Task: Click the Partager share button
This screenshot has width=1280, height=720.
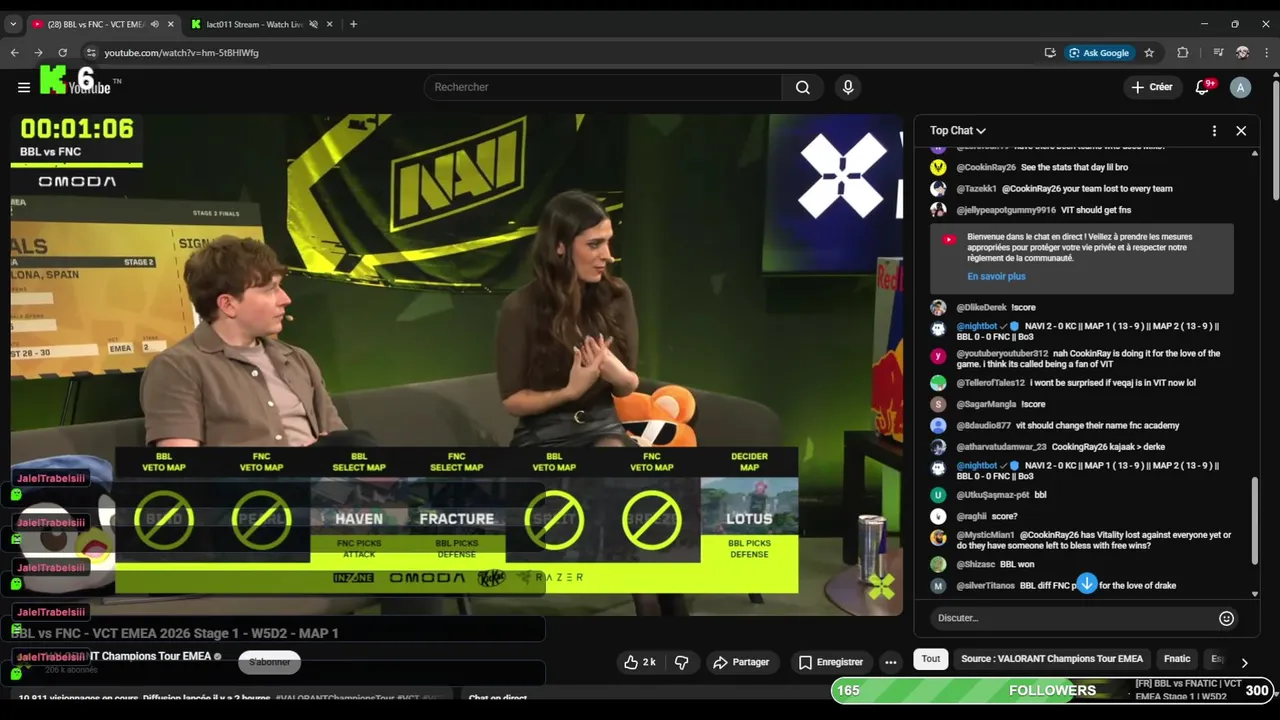Action: point(741,662)
